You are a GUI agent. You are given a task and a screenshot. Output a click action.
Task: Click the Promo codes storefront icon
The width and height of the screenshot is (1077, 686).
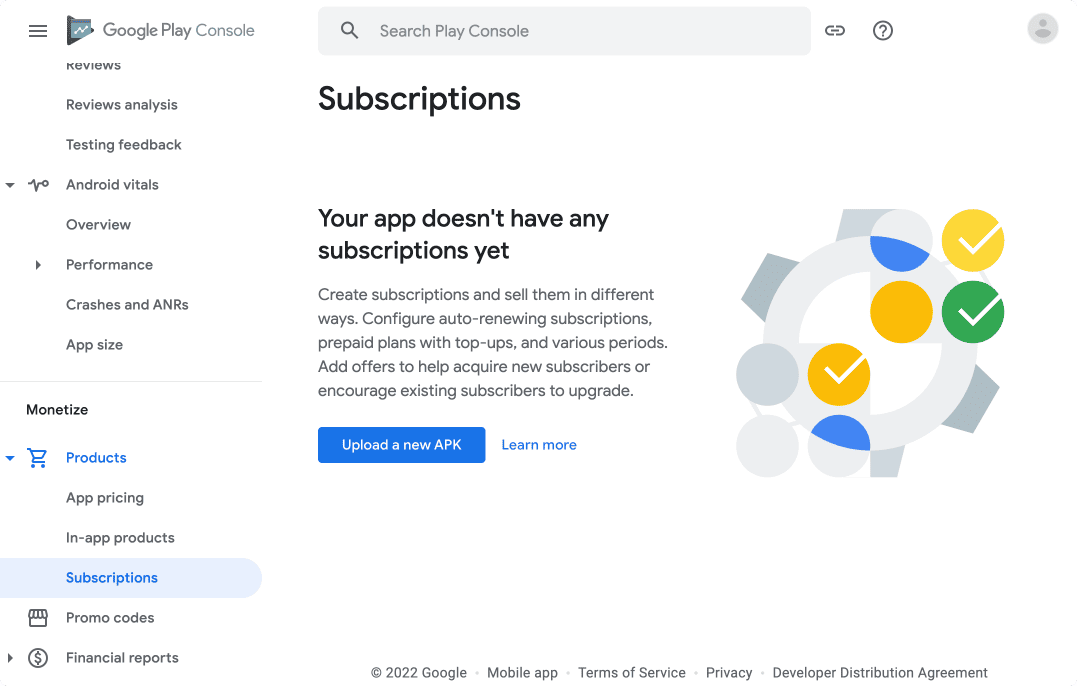(38, 618)
